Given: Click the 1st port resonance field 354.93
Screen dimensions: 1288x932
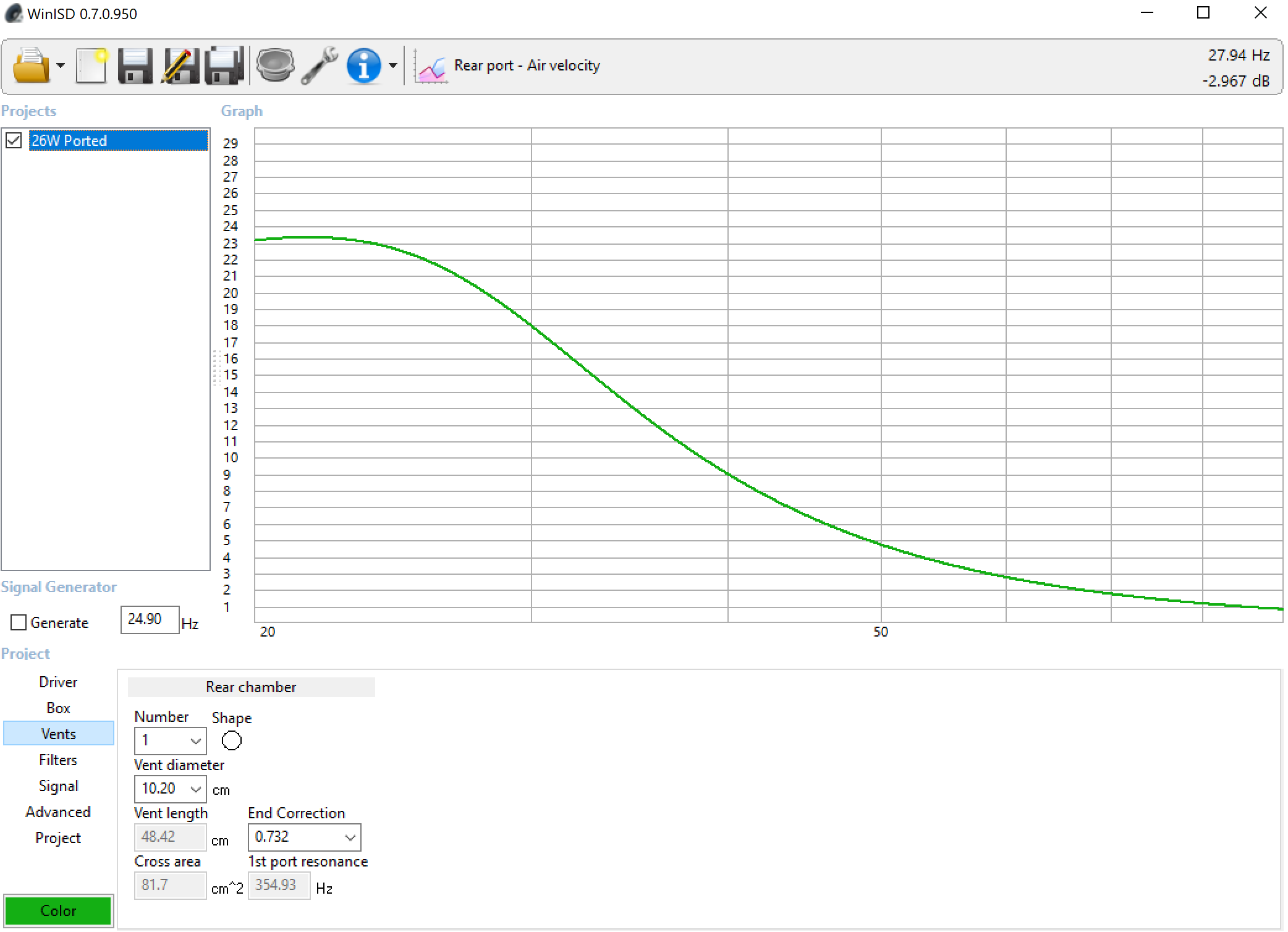Looking at the screenshot, I should pos(279,885).
